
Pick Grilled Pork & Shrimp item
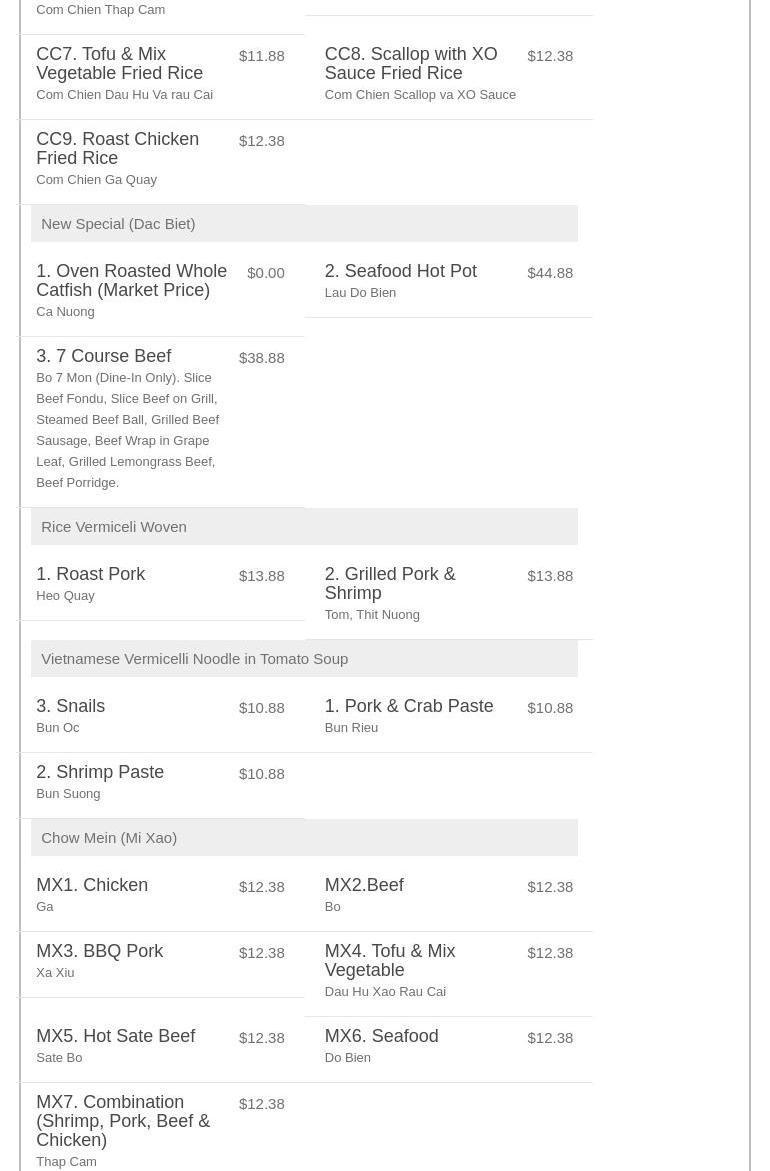point(389,584)
